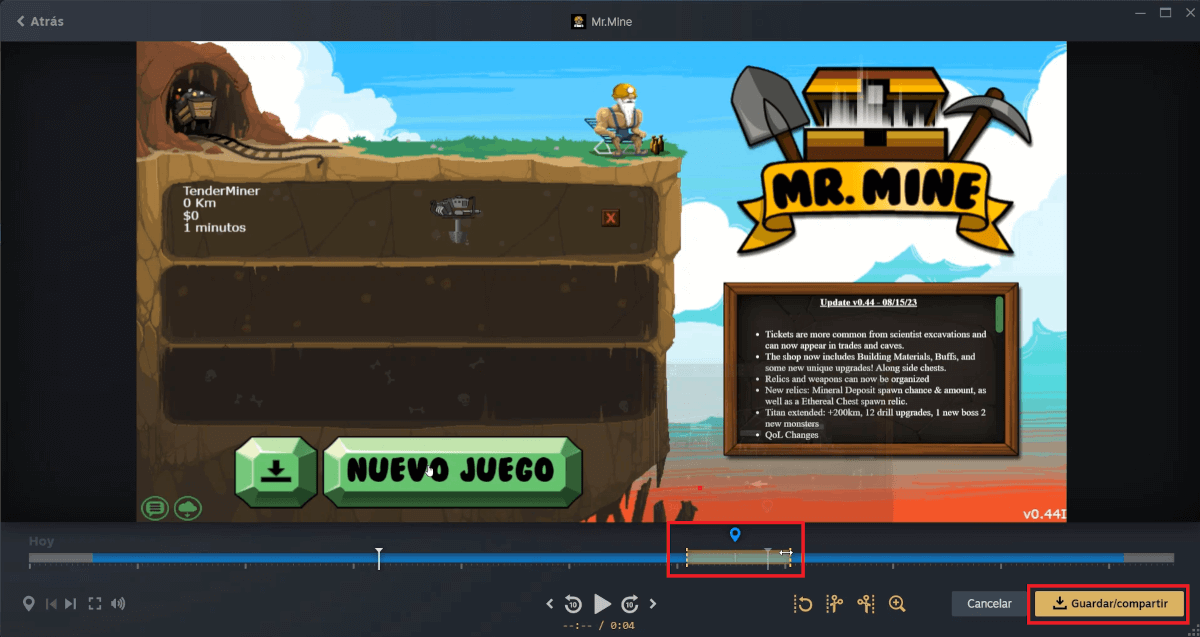Mute the clip volume speaker icon
This screenshot has height=637, width=1200.
click(119, 603)
